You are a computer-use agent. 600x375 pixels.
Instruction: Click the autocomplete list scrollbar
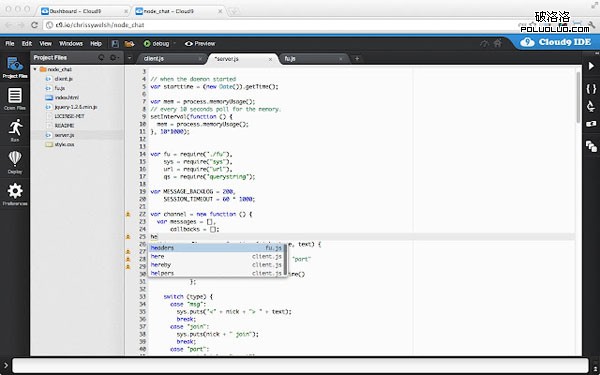[x=285, y=259]
